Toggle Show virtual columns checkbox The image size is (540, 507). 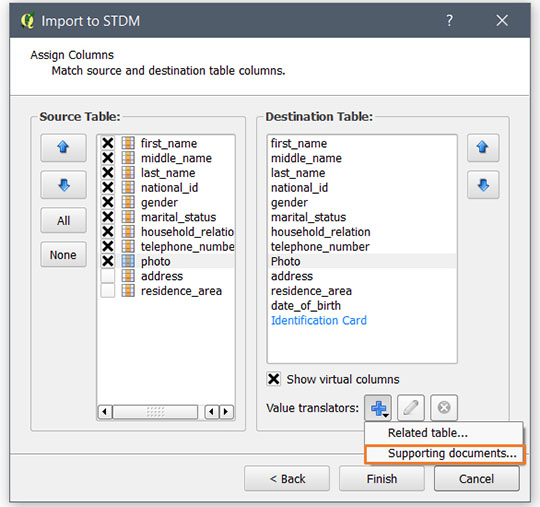[x=274, y=379]
